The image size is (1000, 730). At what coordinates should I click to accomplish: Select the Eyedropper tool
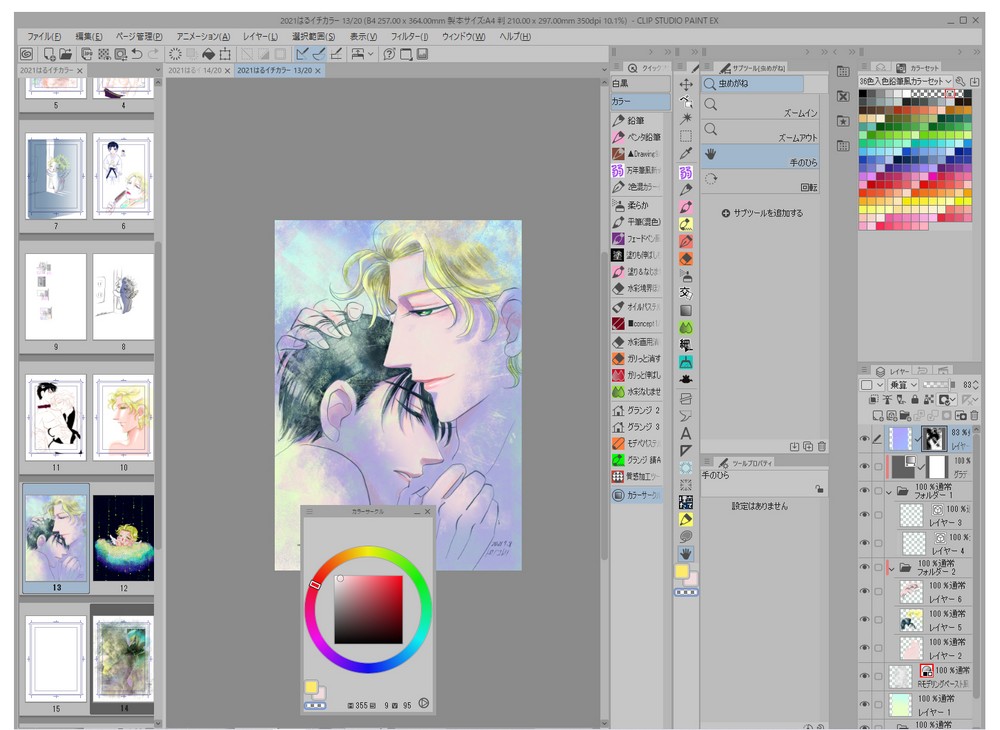tap(686, 153)
